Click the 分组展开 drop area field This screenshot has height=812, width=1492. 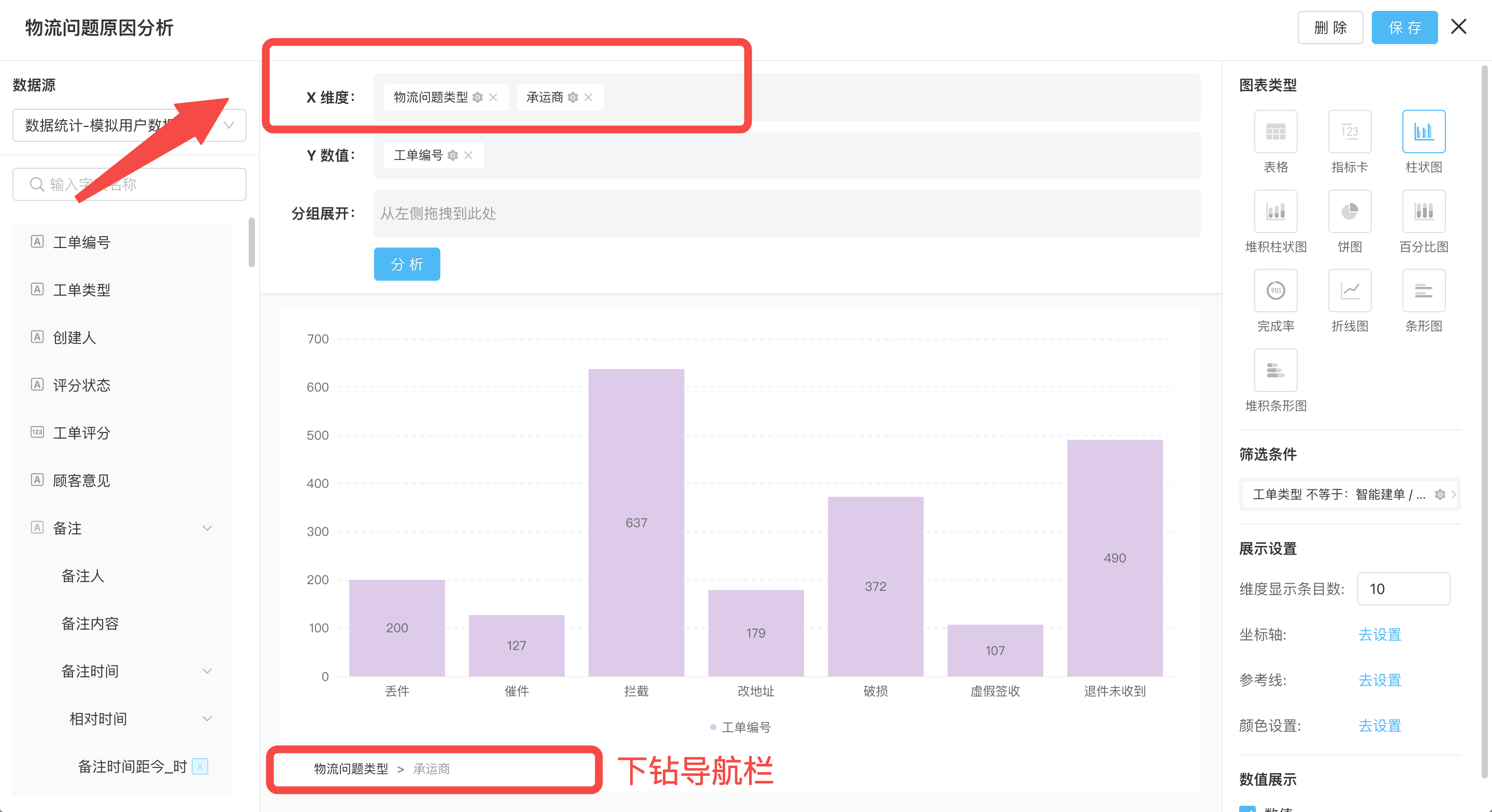pyautogui.click(x=787, y=213)
